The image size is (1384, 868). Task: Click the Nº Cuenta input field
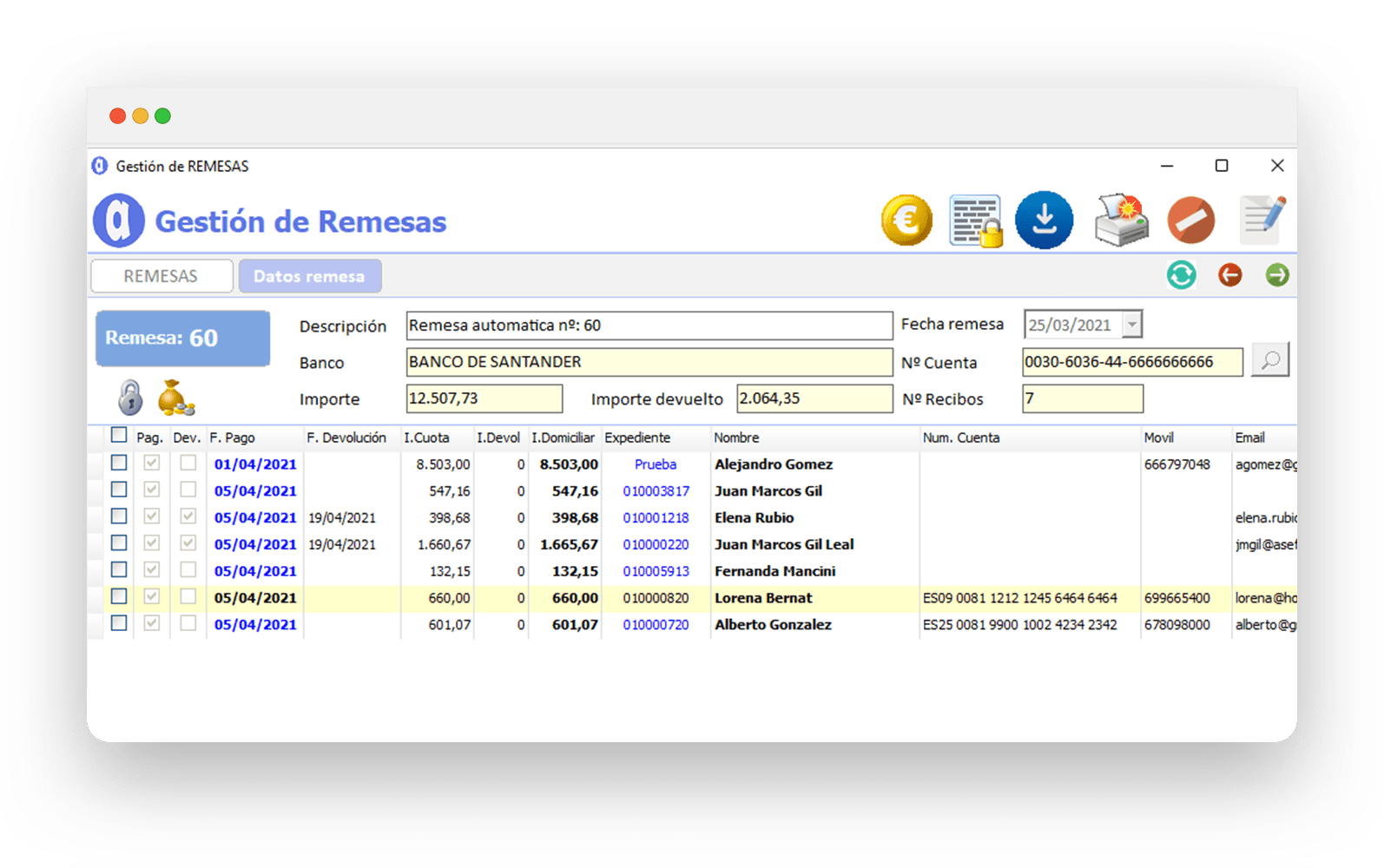[x=1132, y=362]
